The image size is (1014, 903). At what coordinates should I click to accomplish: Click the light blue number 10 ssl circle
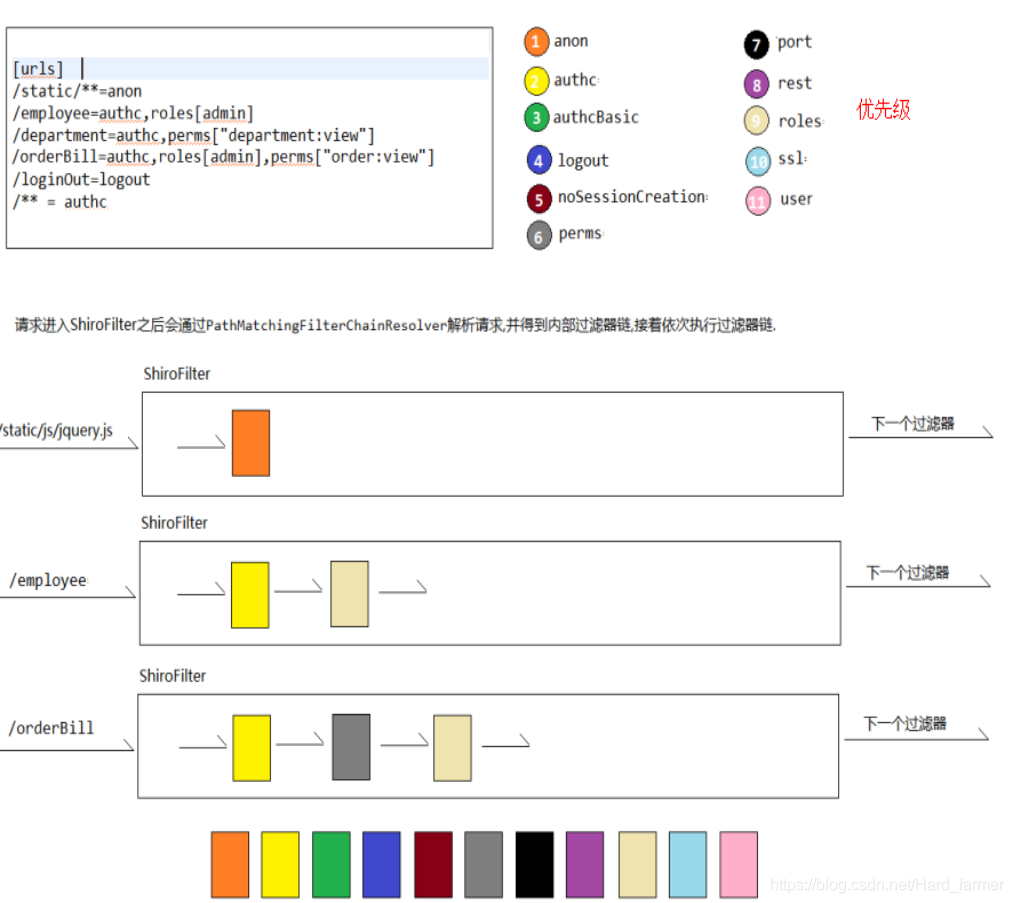(758, 162)
